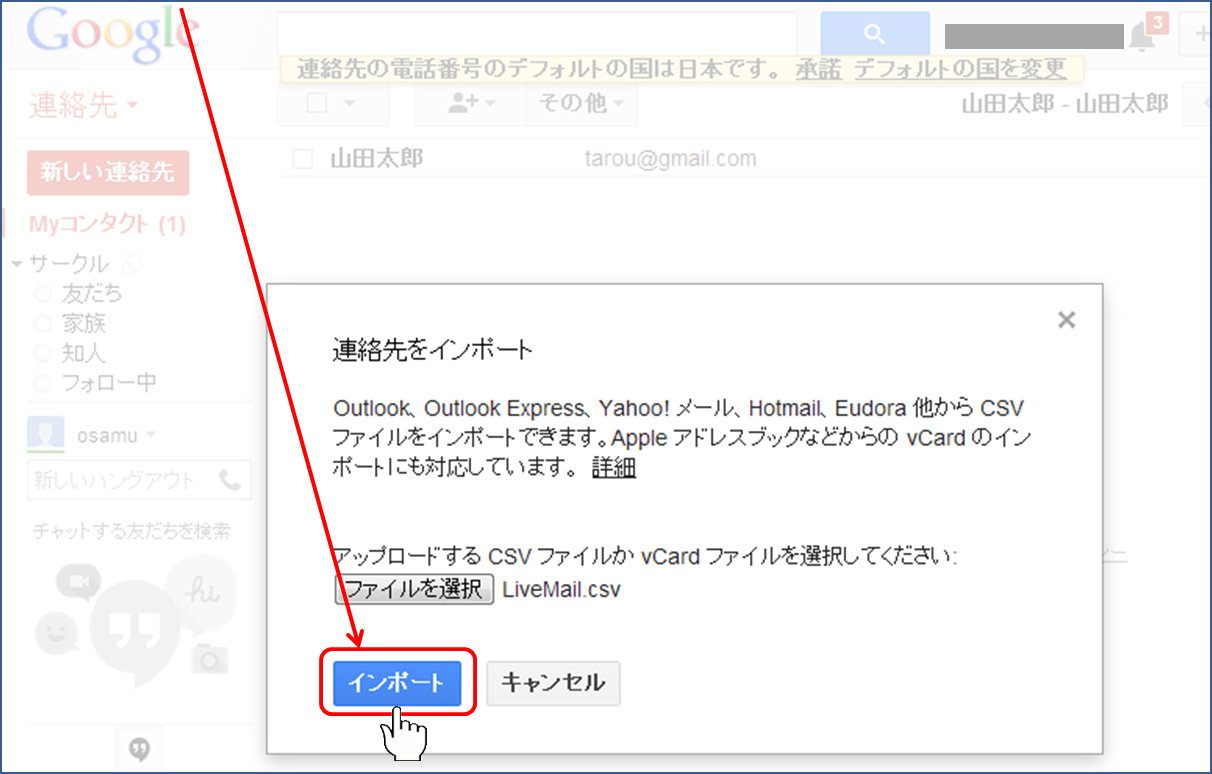Viewport: 1212px width, 774px height.
Task: Tick the checkbox beside 山田太郎
Action: pyautogui.click(x=303, y=159)
